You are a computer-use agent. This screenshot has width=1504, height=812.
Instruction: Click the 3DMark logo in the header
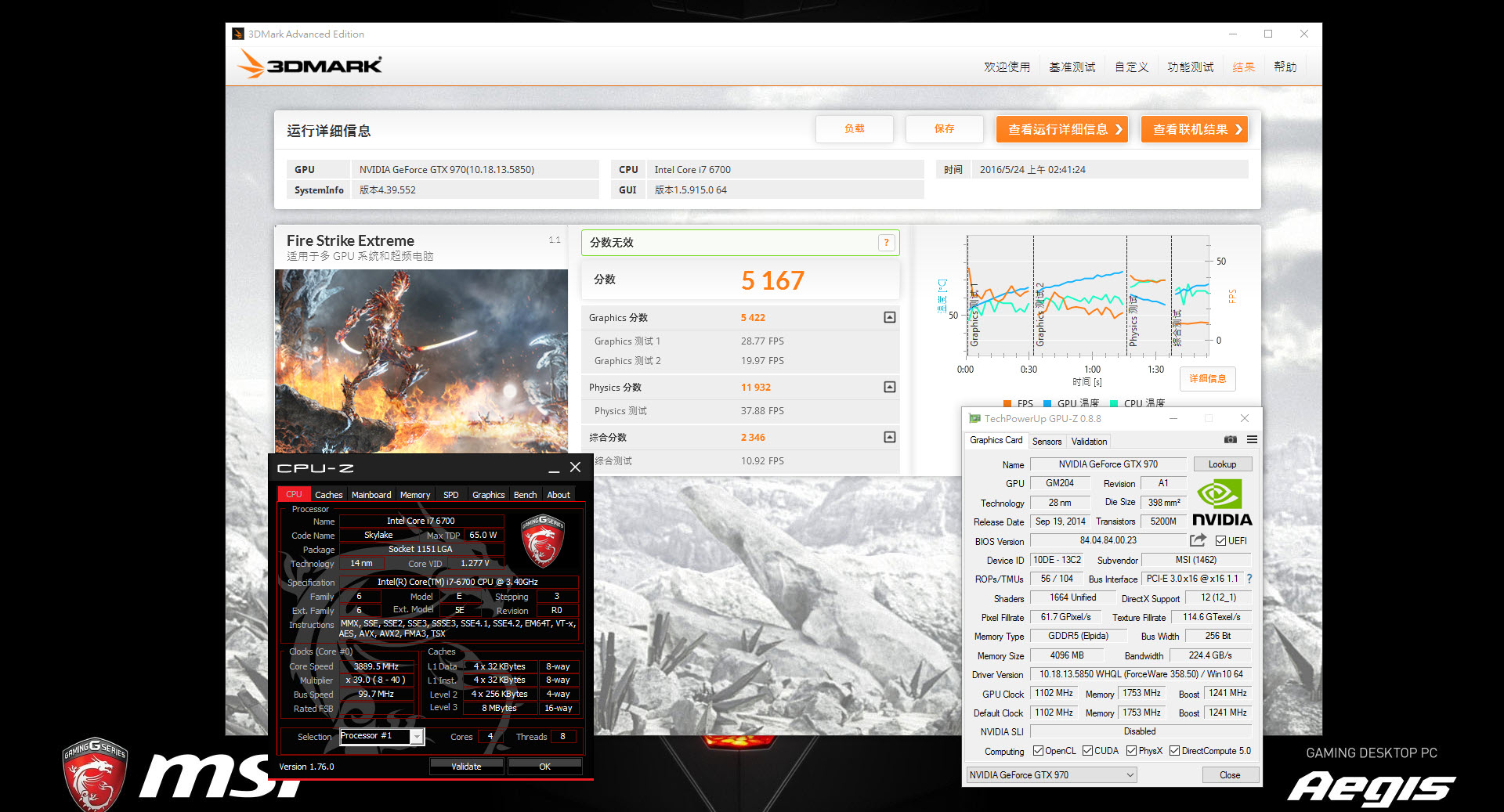pos(309,64)
